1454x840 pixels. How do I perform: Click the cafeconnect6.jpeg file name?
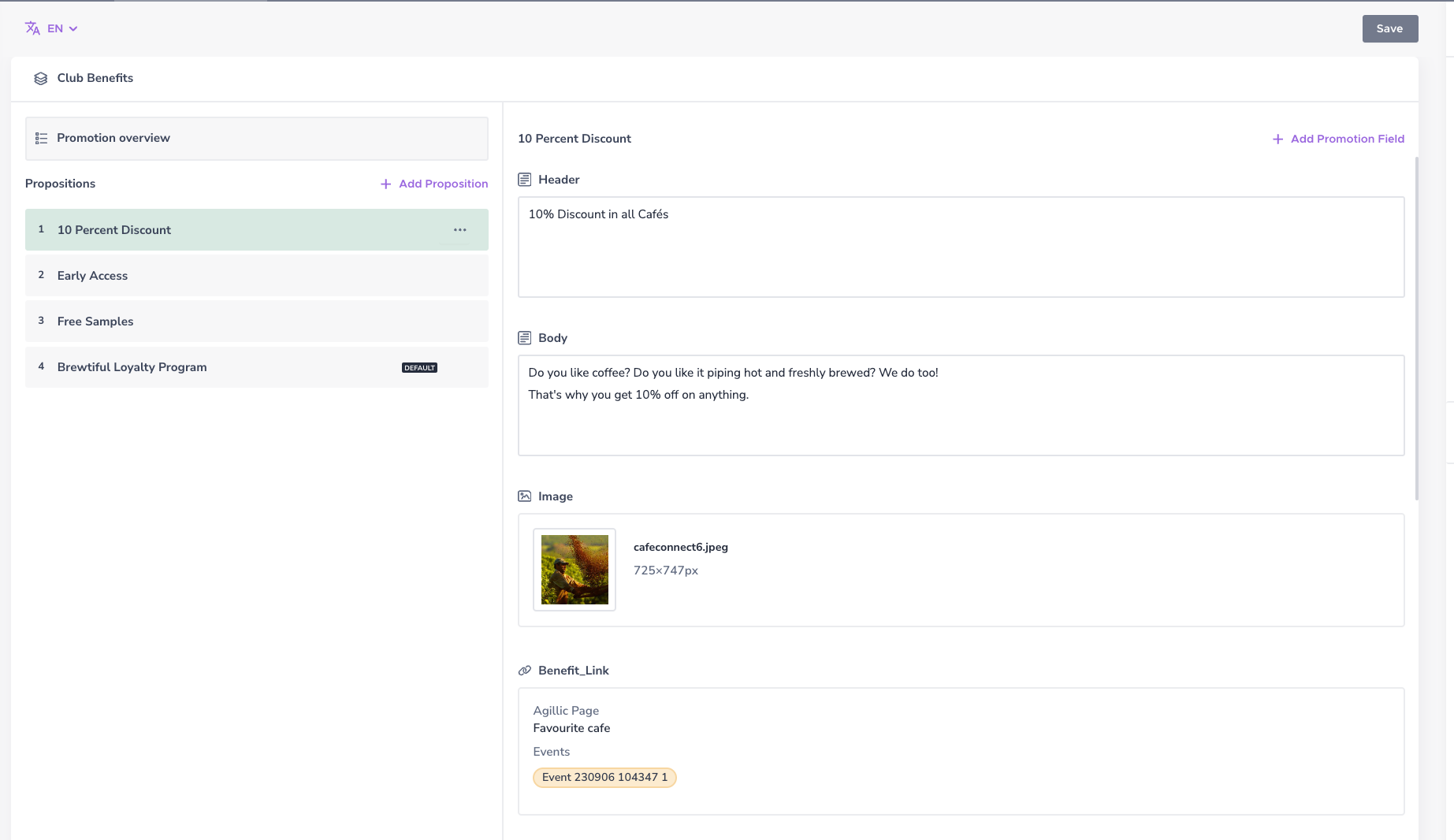click(680, 547)
